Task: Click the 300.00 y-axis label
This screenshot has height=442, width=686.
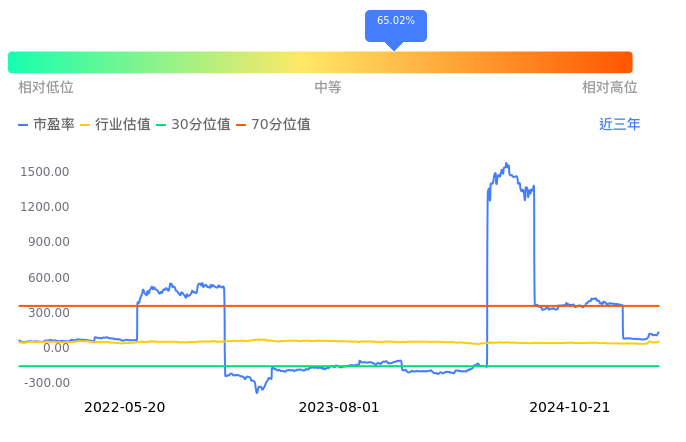Action: pyautogui.click(x=47, y=313)
